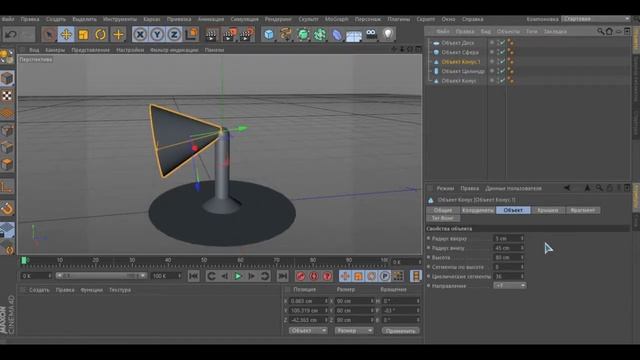Click stepper arrows of Цилиндрические сегменты field
Viewport: 640px width, 360px height.
coord(522,276)
